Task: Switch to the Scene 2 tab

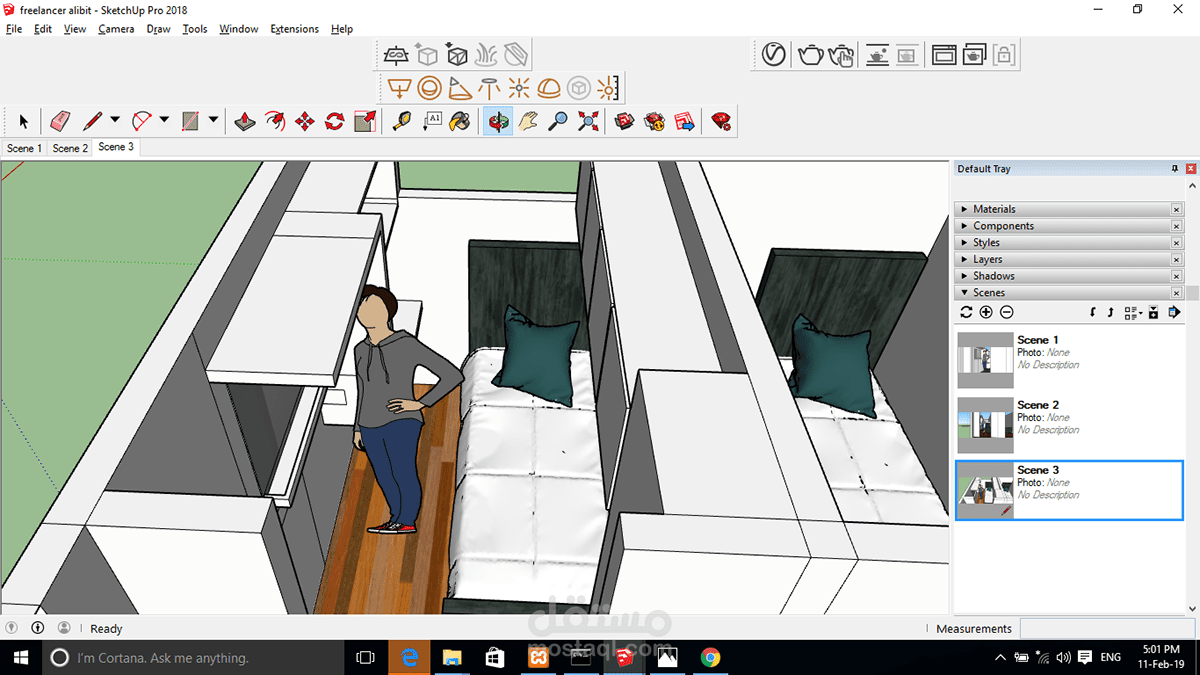Action: pos(70,148)
